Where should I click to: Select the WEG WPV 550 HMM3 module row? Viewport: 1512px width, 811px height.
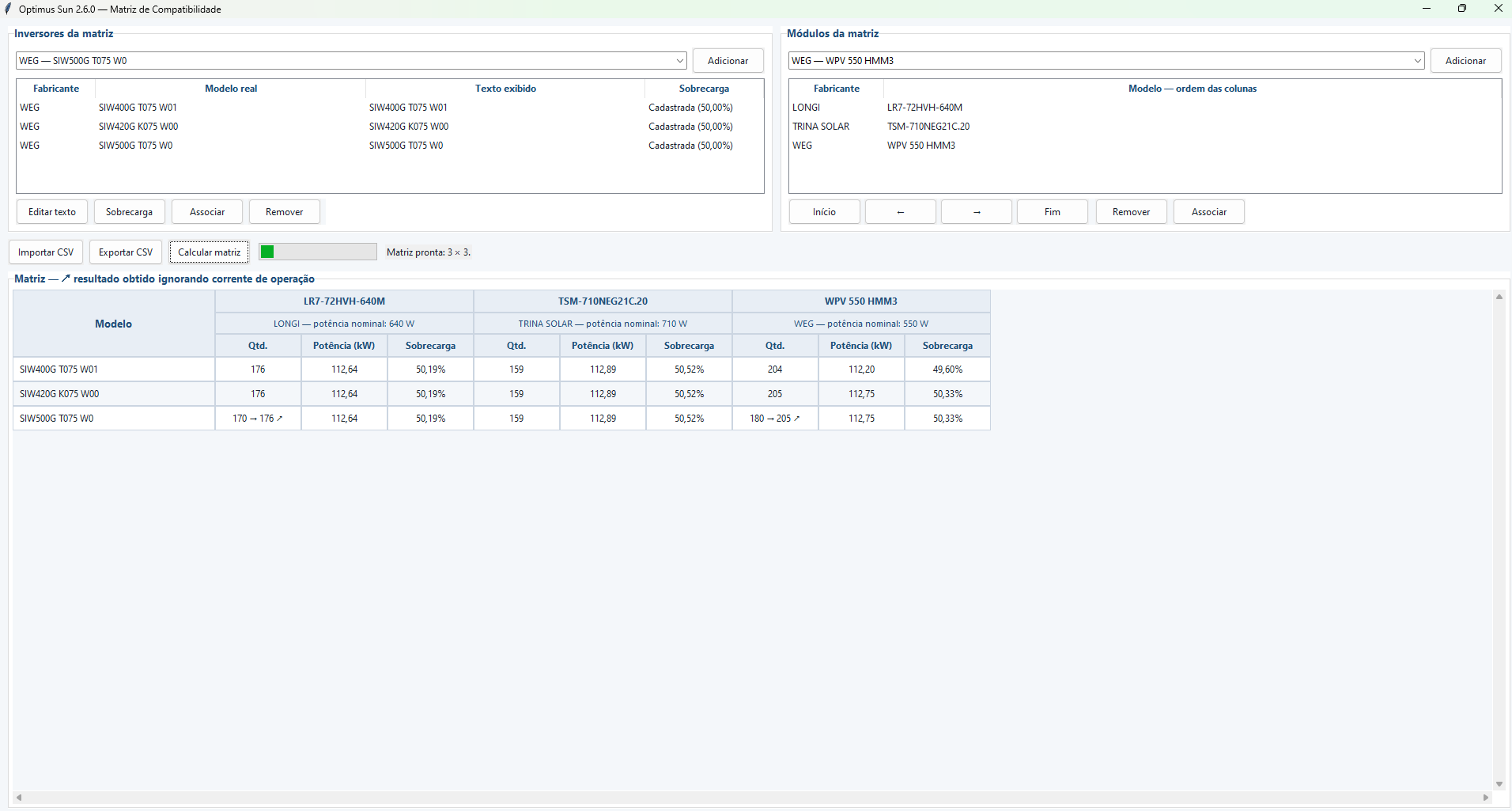pyautogui.click(x=1145, y=146)
